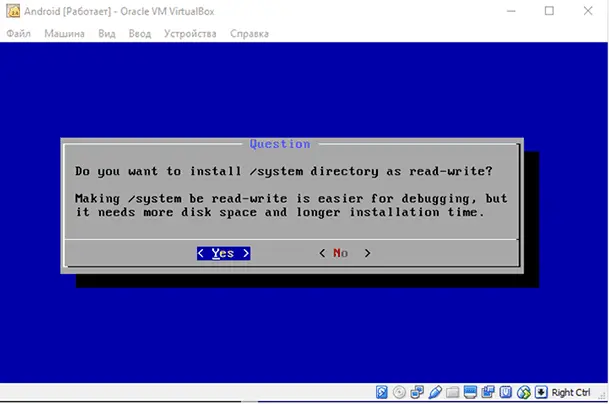Open the shared folders status icon
This screenshot has width=610, height=404.
click(x=452, y=392)
